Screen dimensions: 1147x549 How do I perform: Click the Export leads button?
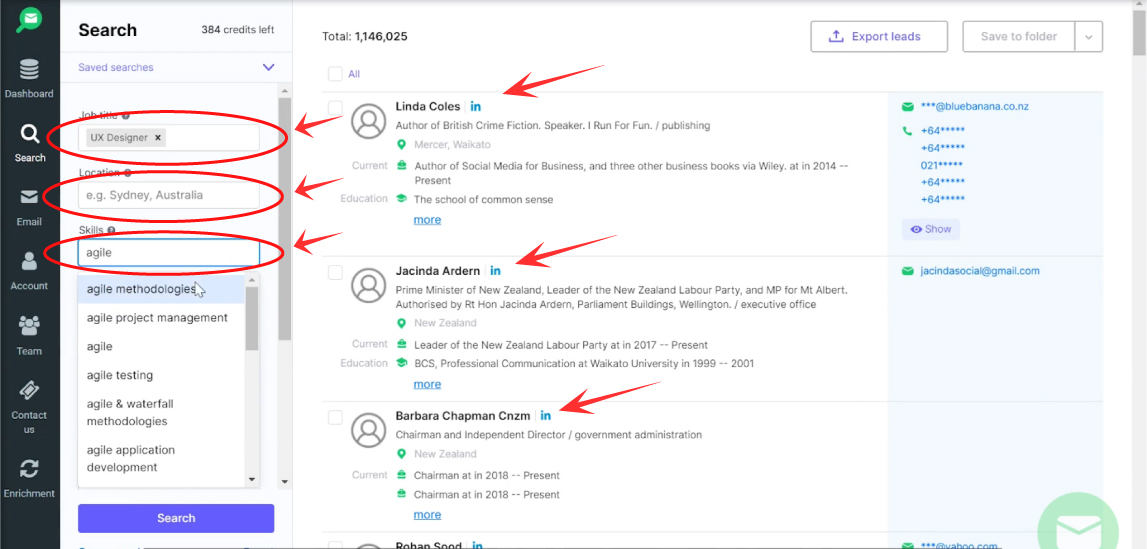[879, 37]
